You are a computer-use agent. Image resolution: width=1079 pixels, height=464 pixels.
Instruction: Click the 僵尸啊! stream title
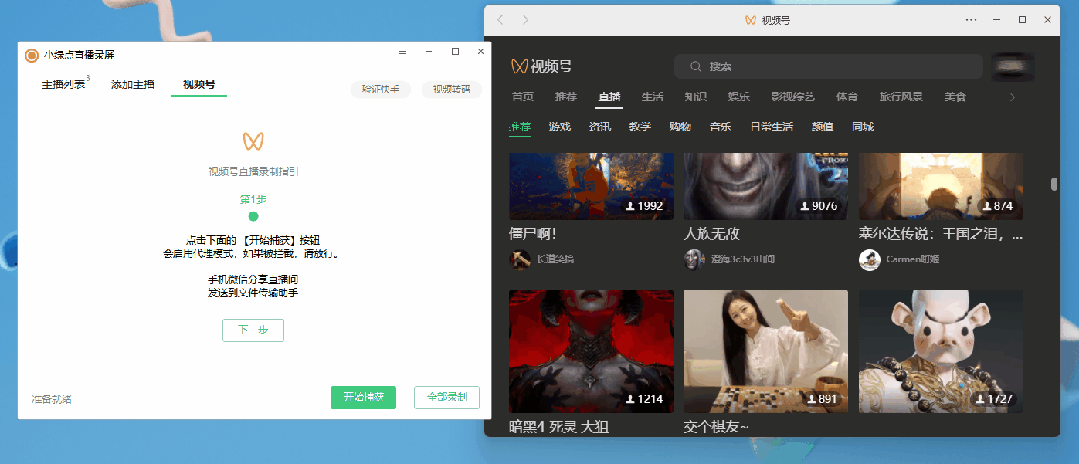point(534,234)
